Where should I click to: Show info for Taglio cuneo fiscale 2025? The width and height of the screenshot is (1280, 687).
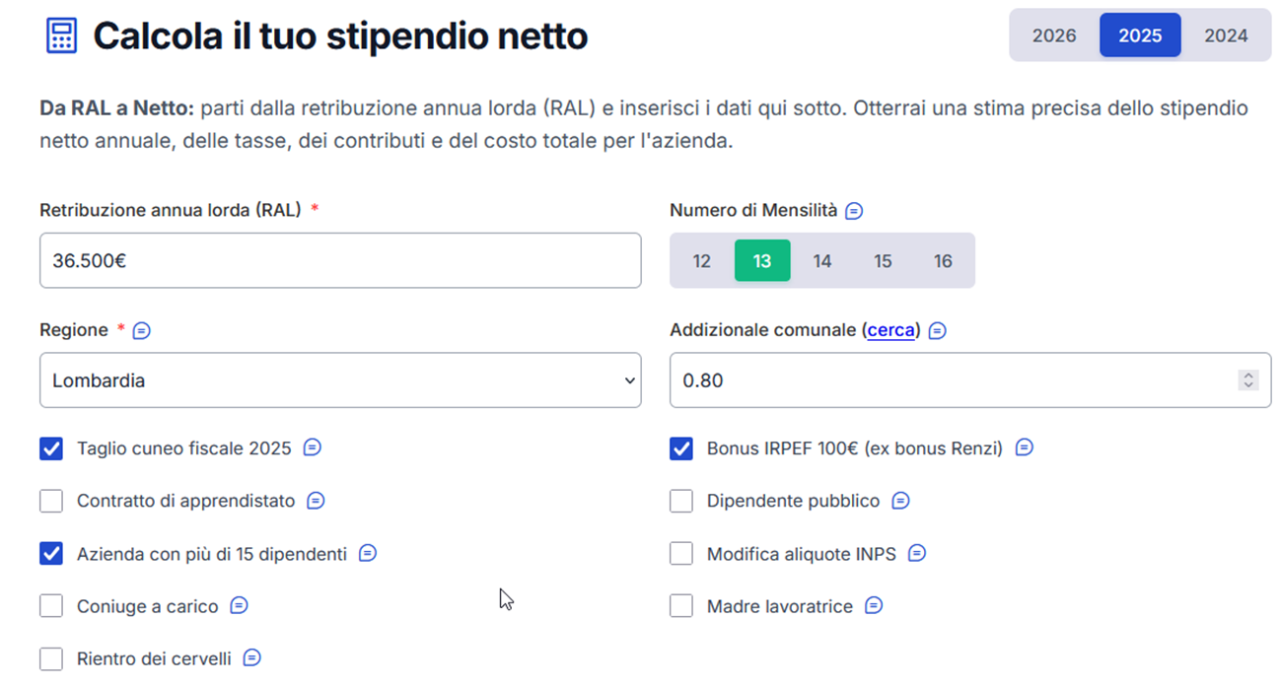pyautogui.click(x=312, y=448)
